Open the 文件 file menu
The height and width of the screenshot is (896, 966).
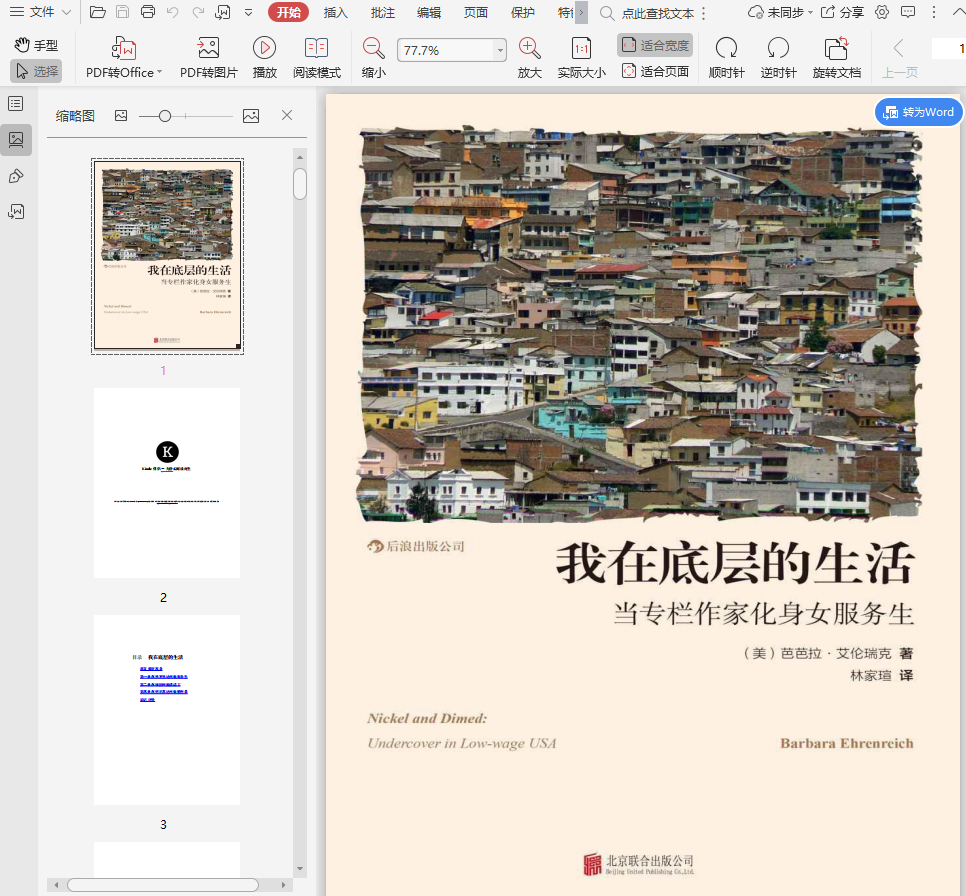pos(40,12)
